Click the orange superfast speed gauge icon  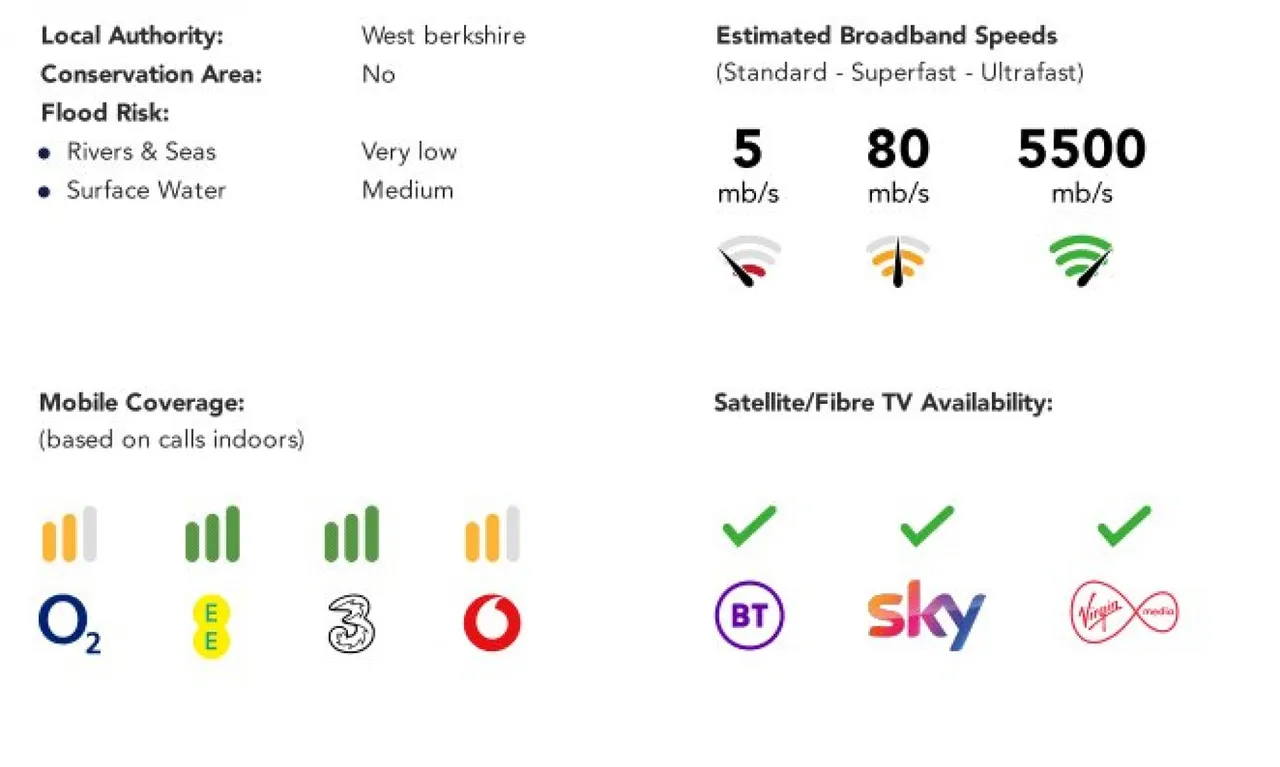point(897,262)
